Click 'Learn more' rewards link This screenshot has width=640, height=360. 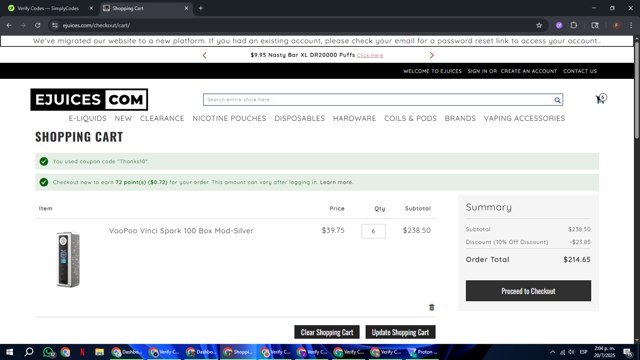point(336,182)
